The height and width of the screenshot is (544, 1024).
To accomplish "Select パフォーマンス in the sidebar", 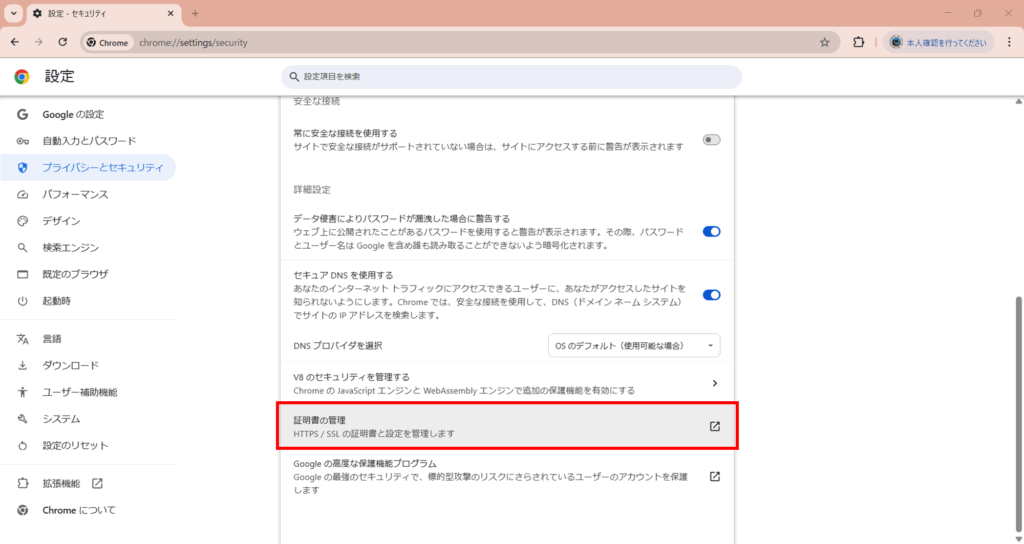I will 75,194.
